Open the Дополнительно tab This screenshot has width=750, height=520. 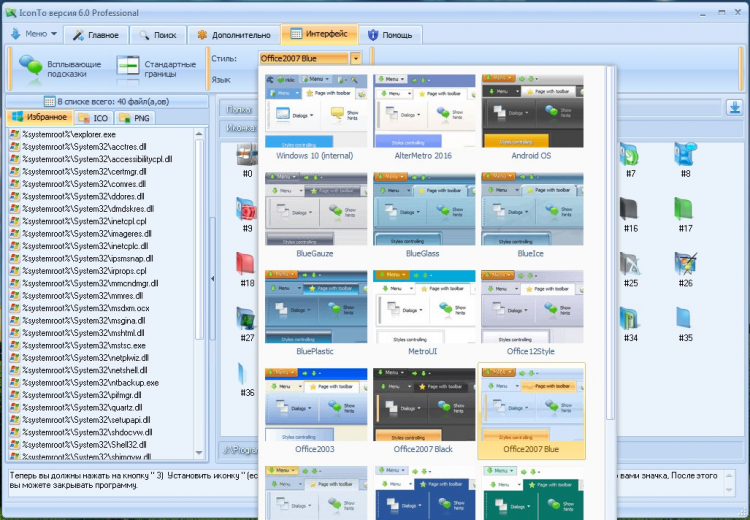coord(233,35)
